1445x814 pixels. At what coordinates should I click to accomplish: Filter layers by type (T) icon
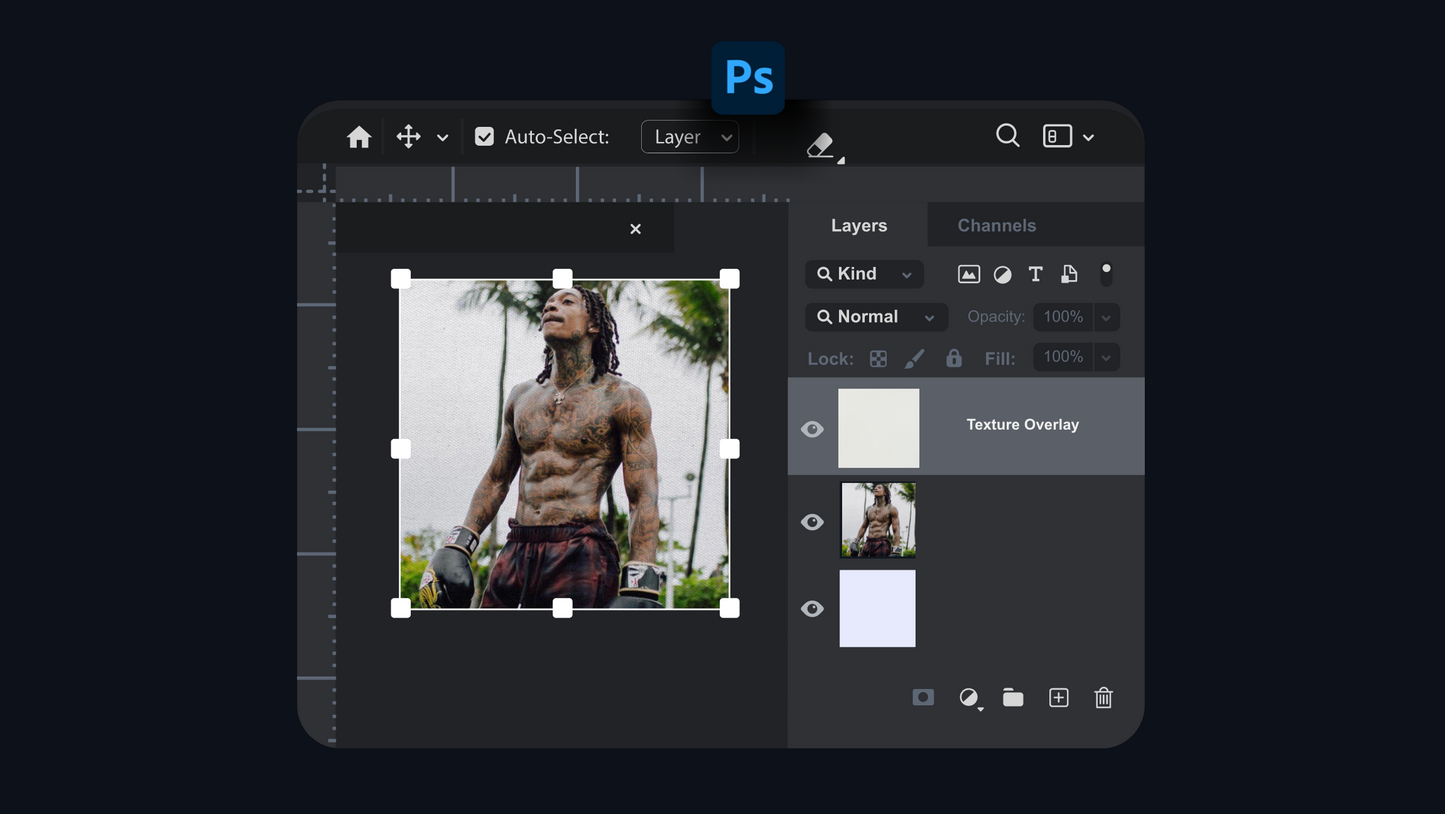point(1035,274)
